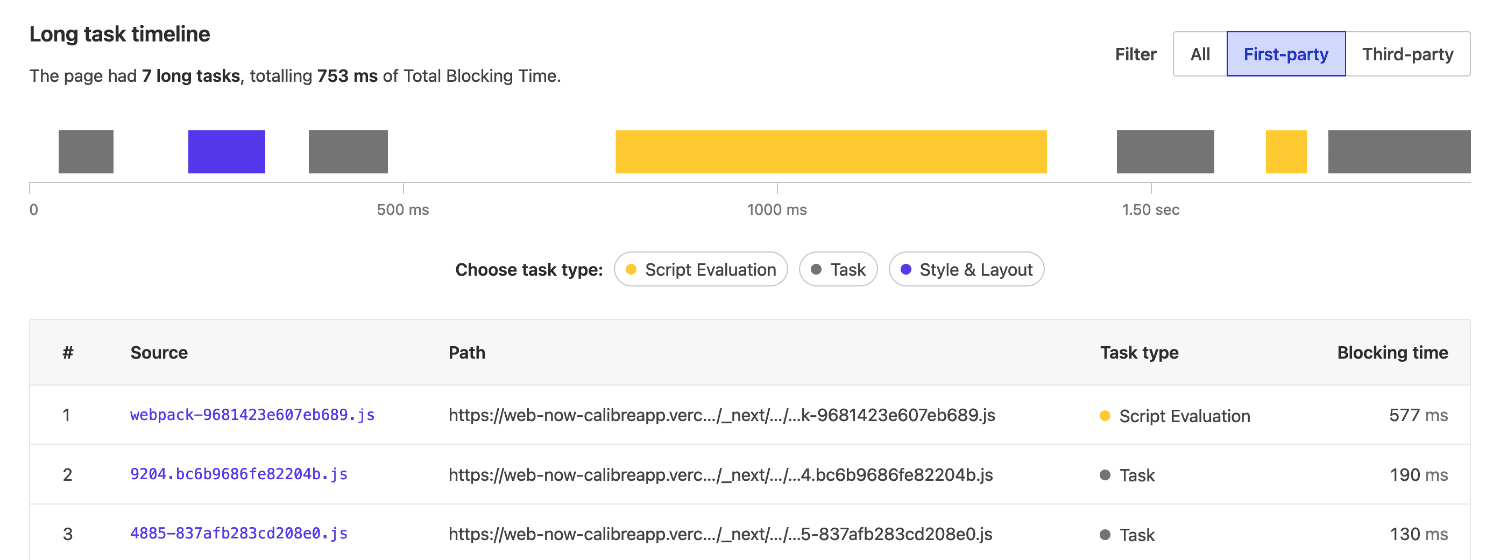Click the large yellow script evaluation bar
This screenshot has width=1500, height=560.
point(830,152)
